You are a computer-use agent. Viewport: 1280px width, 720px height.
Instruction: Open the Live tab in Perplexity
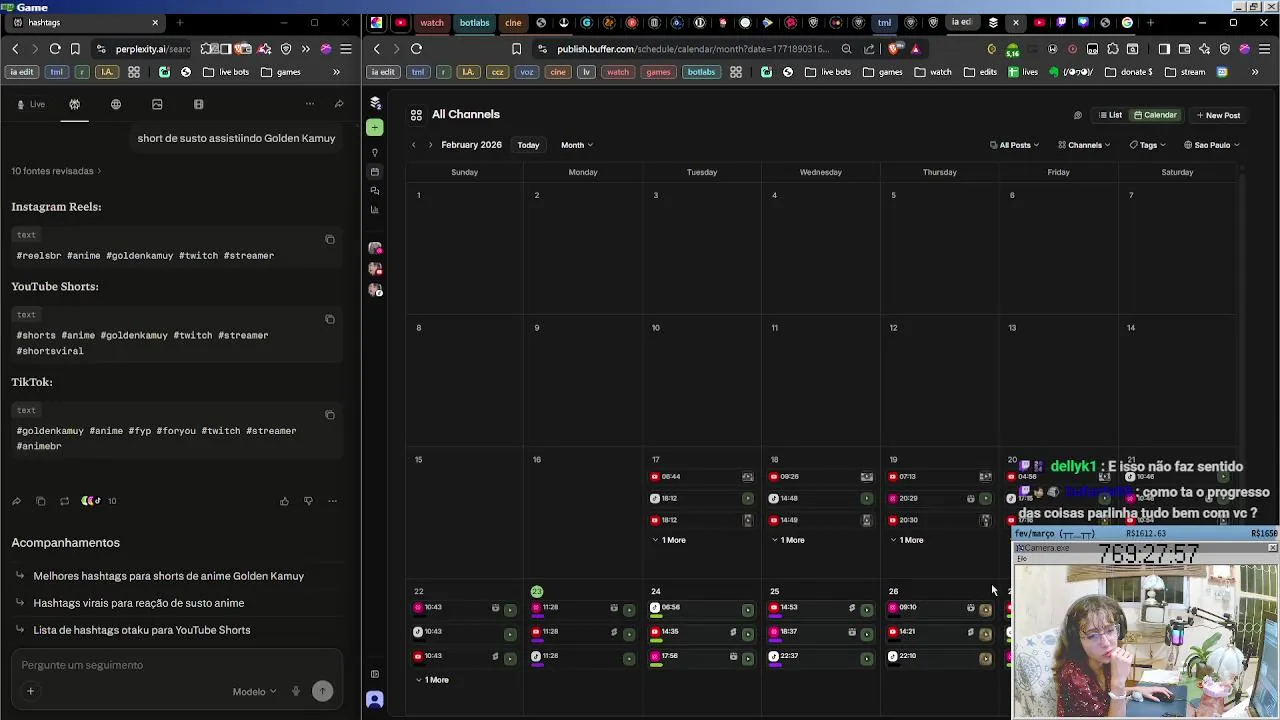31,104
